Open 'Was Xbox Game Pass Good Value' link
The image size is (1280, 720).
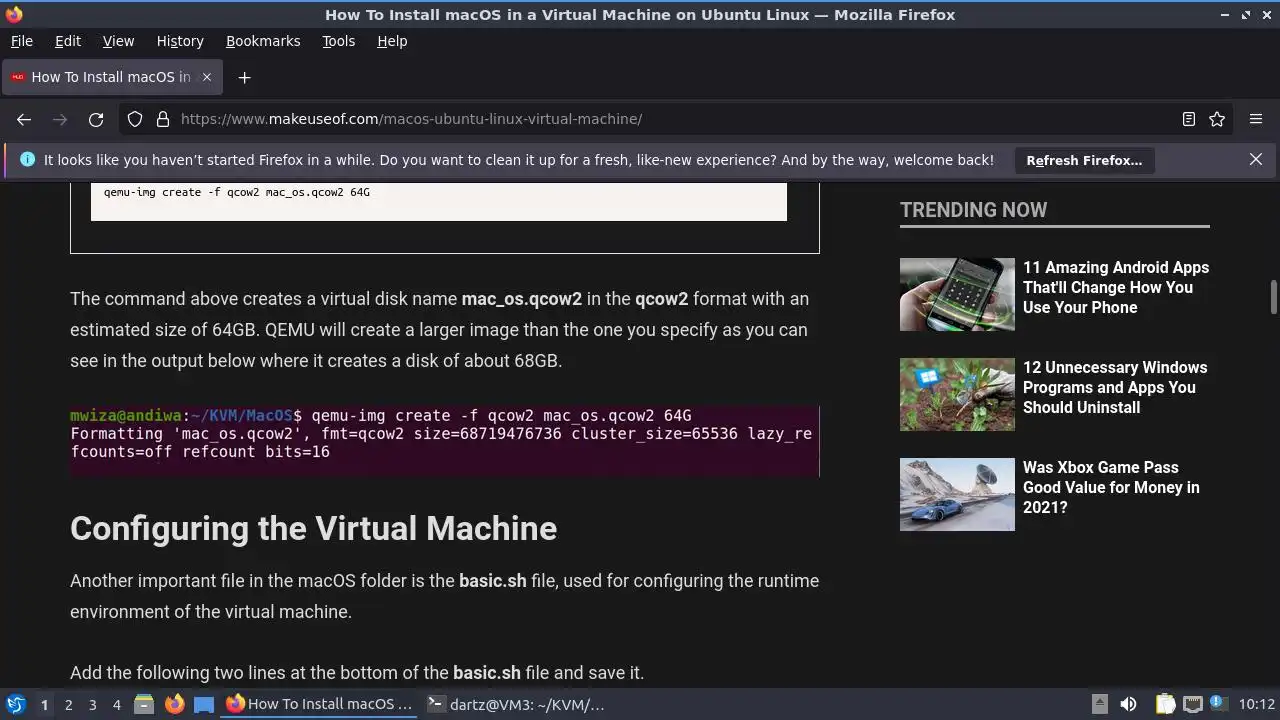pyautogui.click(x=1111, y=487)
